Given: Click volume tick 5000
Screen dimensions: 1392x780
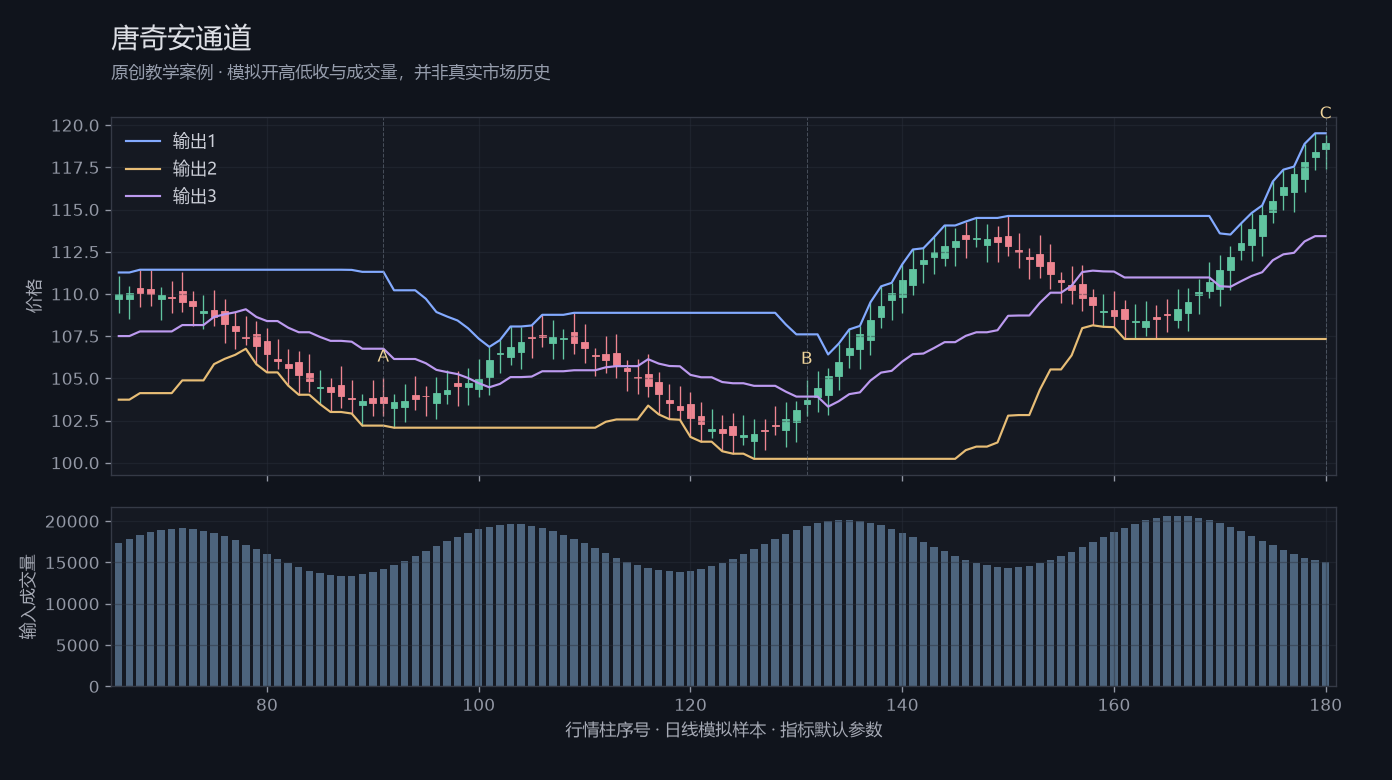Looking at the screenshot, I should (x=78, y=645).
